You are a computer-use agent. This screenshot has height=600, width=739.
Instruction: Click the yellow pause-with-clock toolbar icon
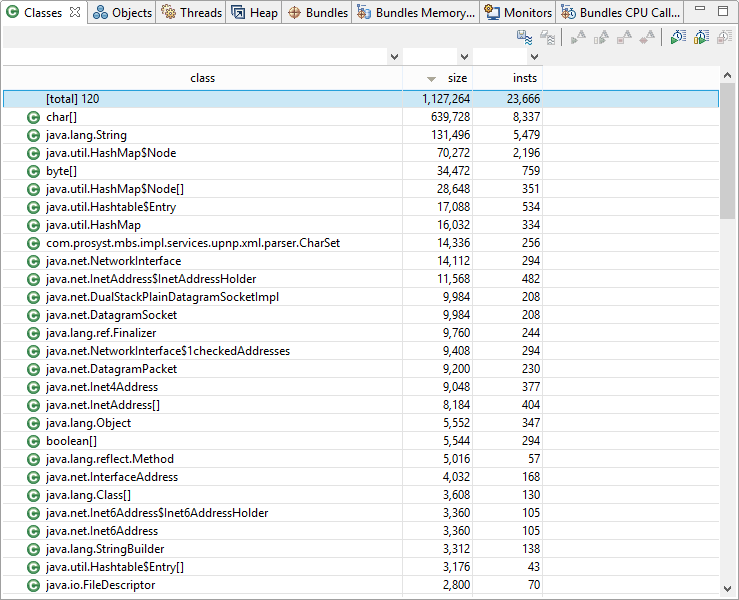tap(701, 37)
